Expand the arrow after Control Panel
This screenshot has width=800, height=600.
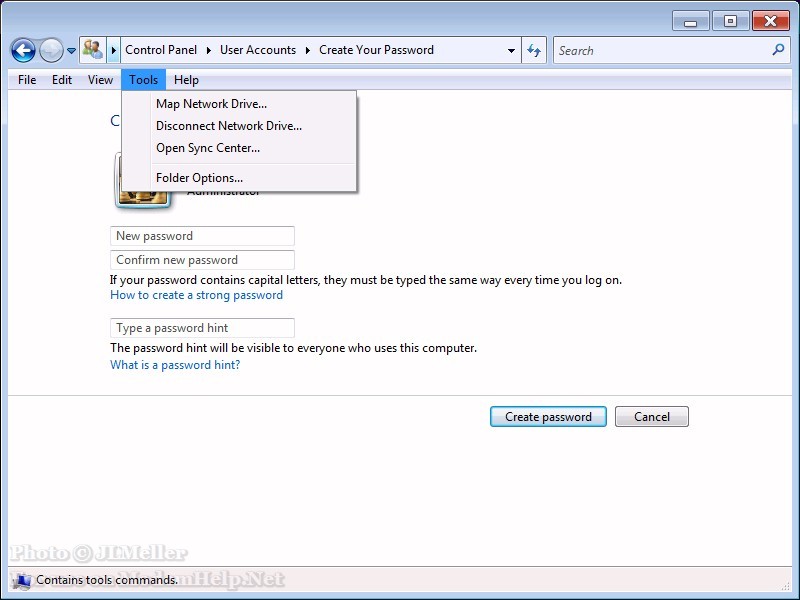tap(209, 50)
